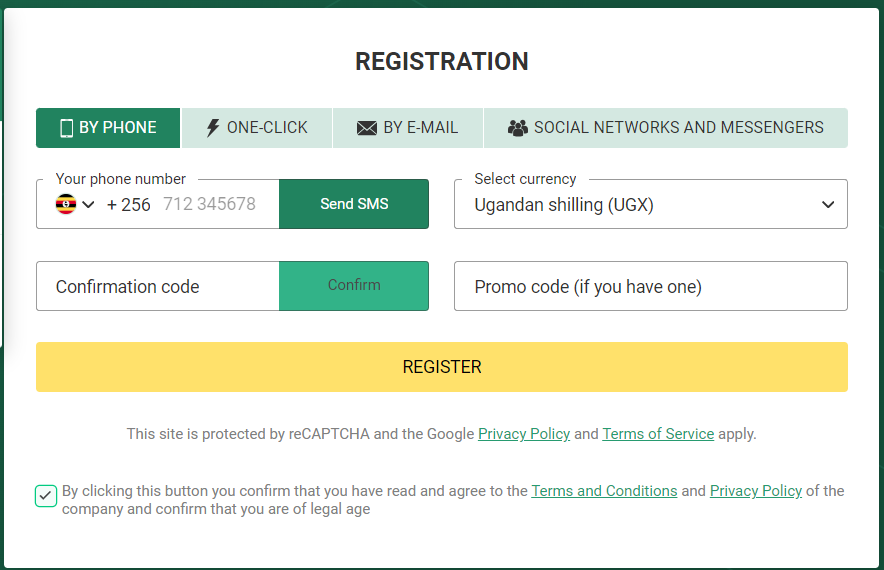884x570 pixels.
Task: Click the yellow REGISTER button
Action: click(442, 367)
